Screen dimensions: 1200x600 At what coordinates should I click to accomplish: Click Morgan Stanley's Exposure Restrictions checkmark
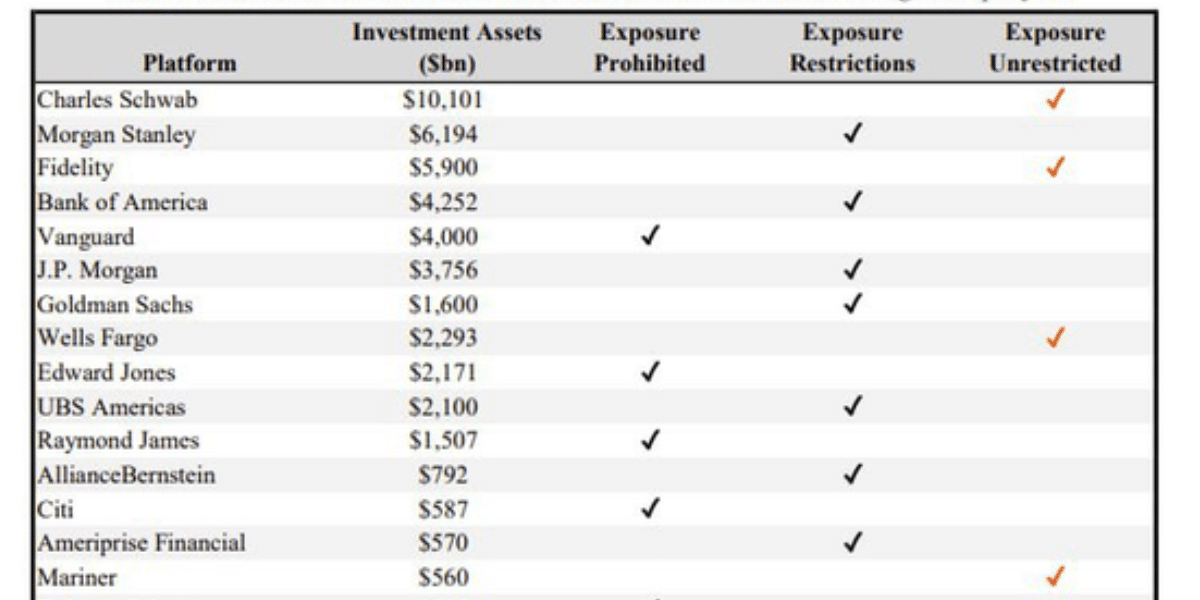[852, 134]
